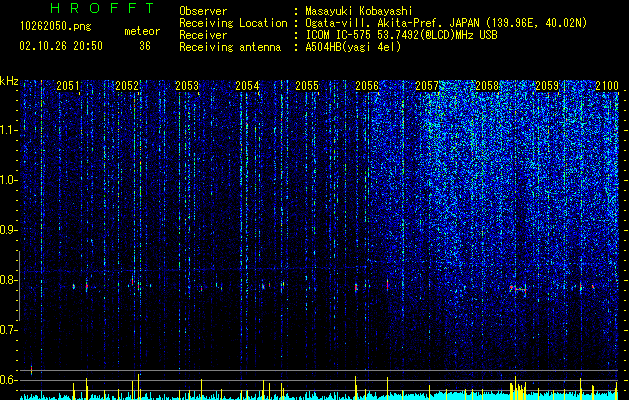Click the H-shaped red echo near 2058
629x400 pixels.
(518, 289)
